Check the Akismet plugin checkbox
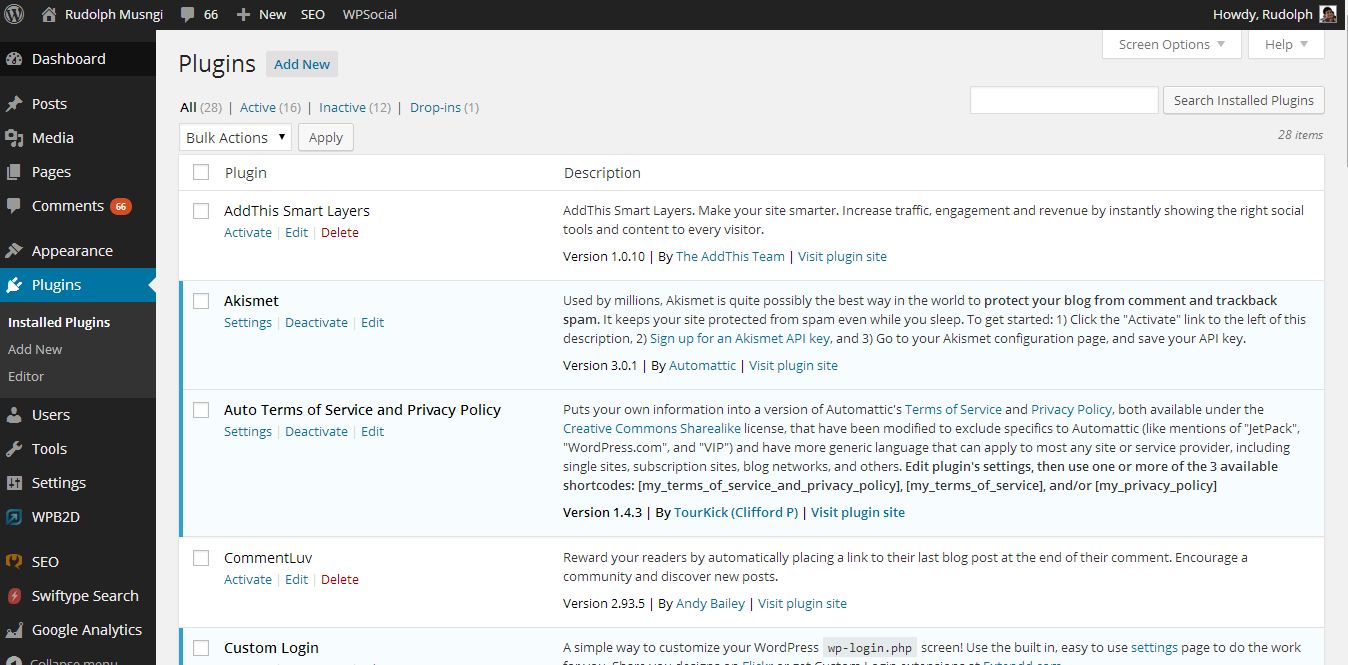Viewport: 1348px width, 665px height. tap(201, 301)
